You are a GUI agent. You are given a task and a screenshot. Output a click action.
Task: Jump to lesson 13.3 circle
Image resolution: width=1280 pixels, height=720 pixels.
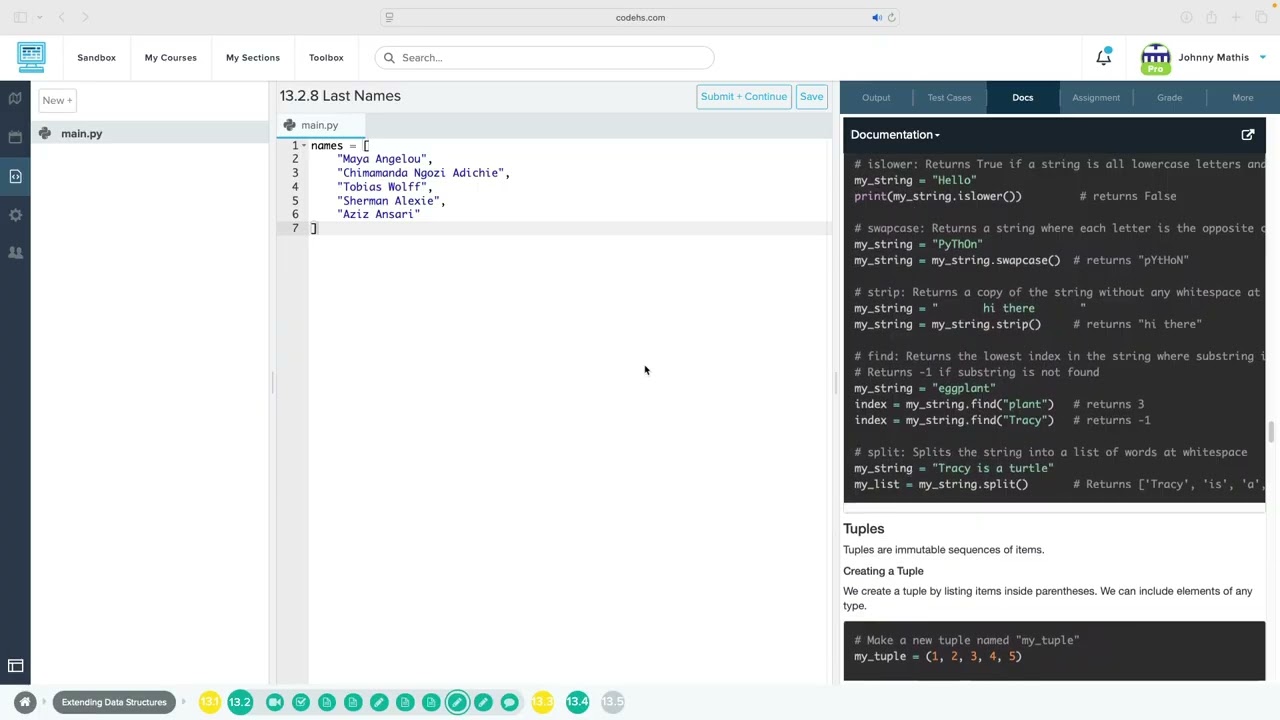(543, 702)
